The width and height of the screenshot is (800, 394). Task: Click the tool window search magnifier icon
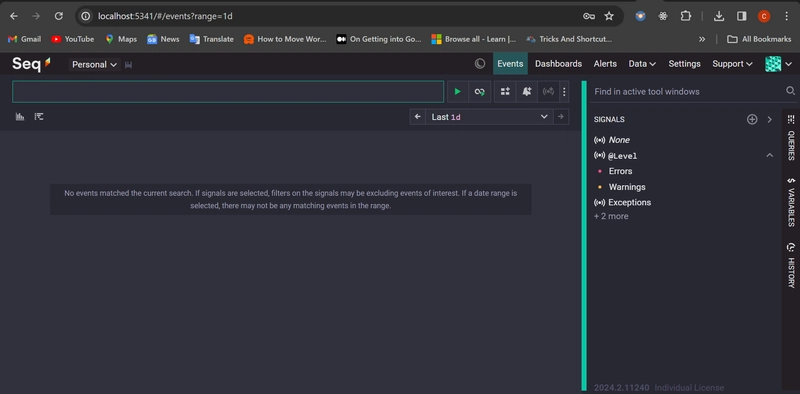coord(790,91)
